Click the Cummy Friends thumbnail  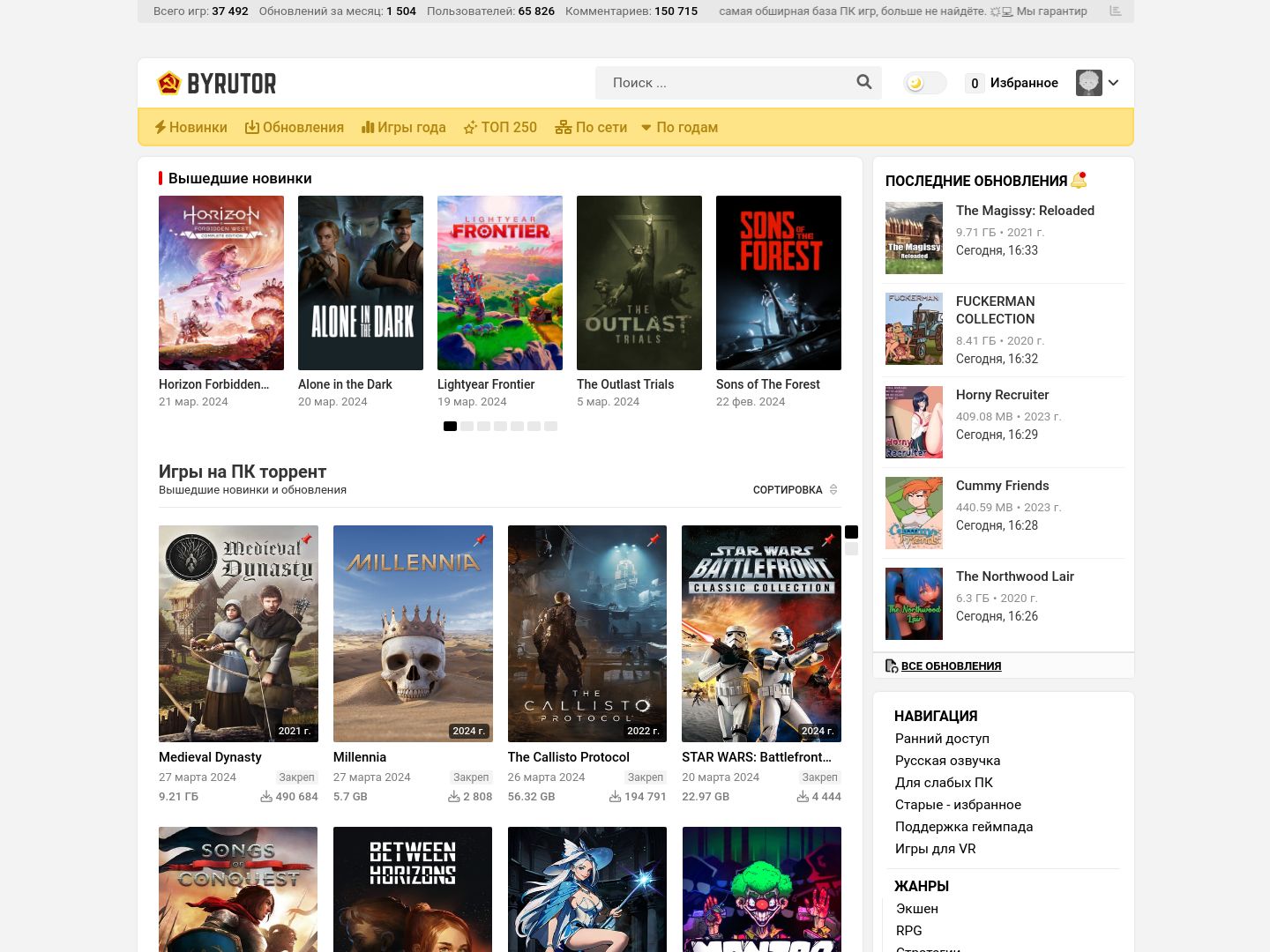914,513
